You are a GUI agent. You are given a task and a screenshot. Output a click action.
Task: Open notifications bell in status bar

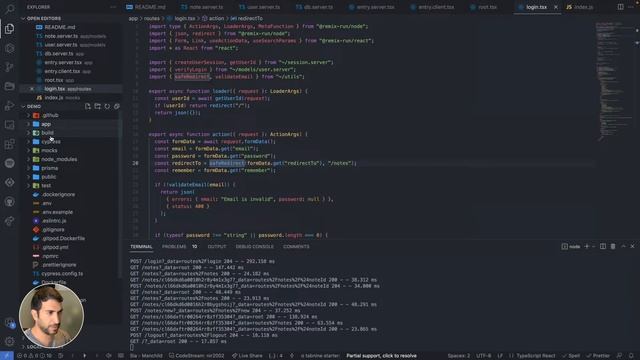click(x=631, y=356)
